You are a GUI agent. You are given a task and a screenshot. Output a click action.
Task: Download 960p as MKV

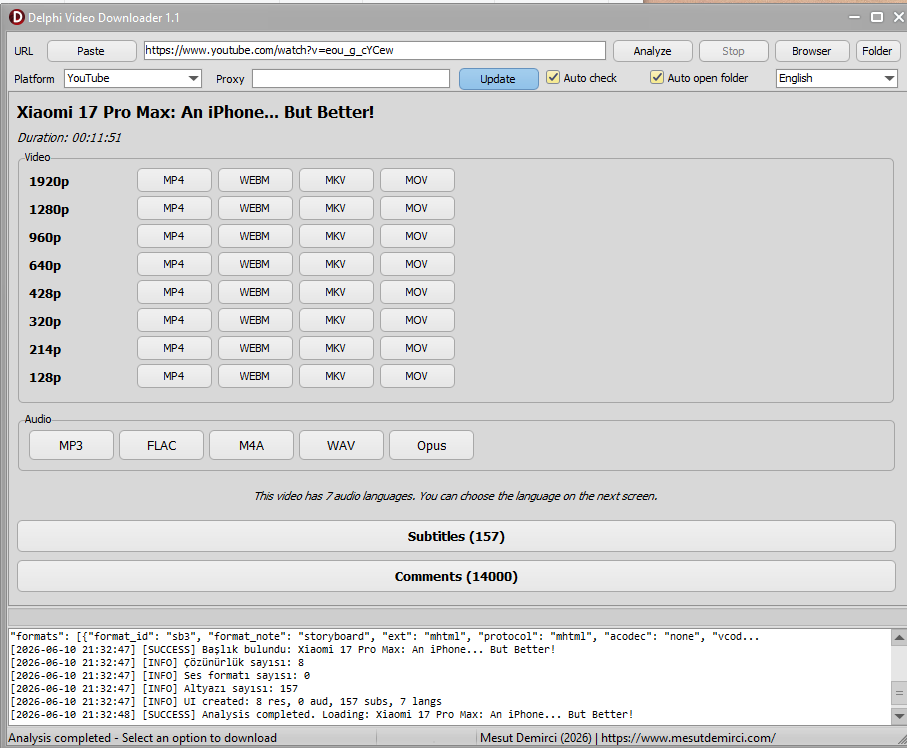click(336, 236)
